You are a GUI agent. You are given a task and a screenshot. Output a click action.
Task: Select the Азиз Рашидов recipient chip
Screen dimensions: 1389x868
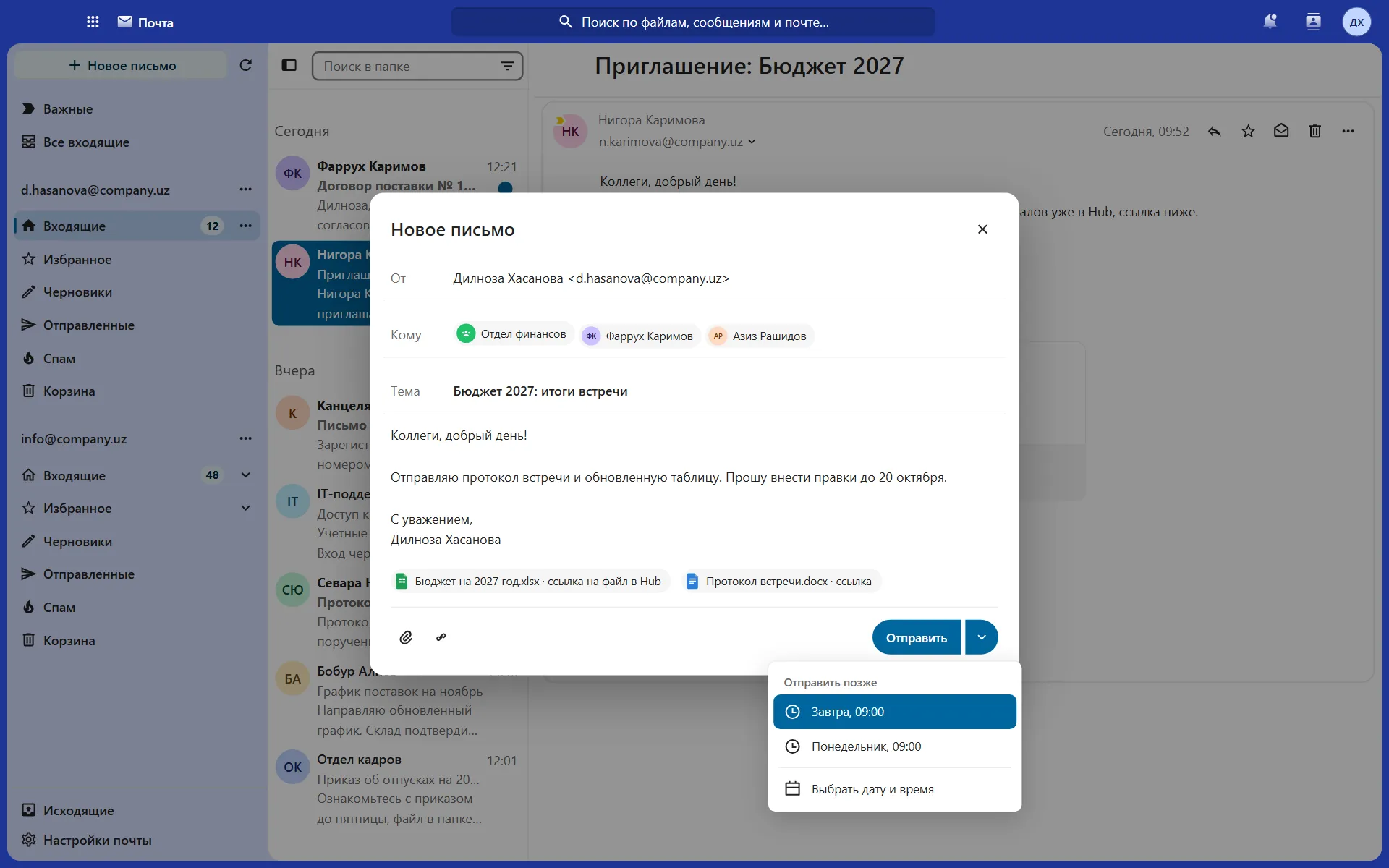[760, 336]
